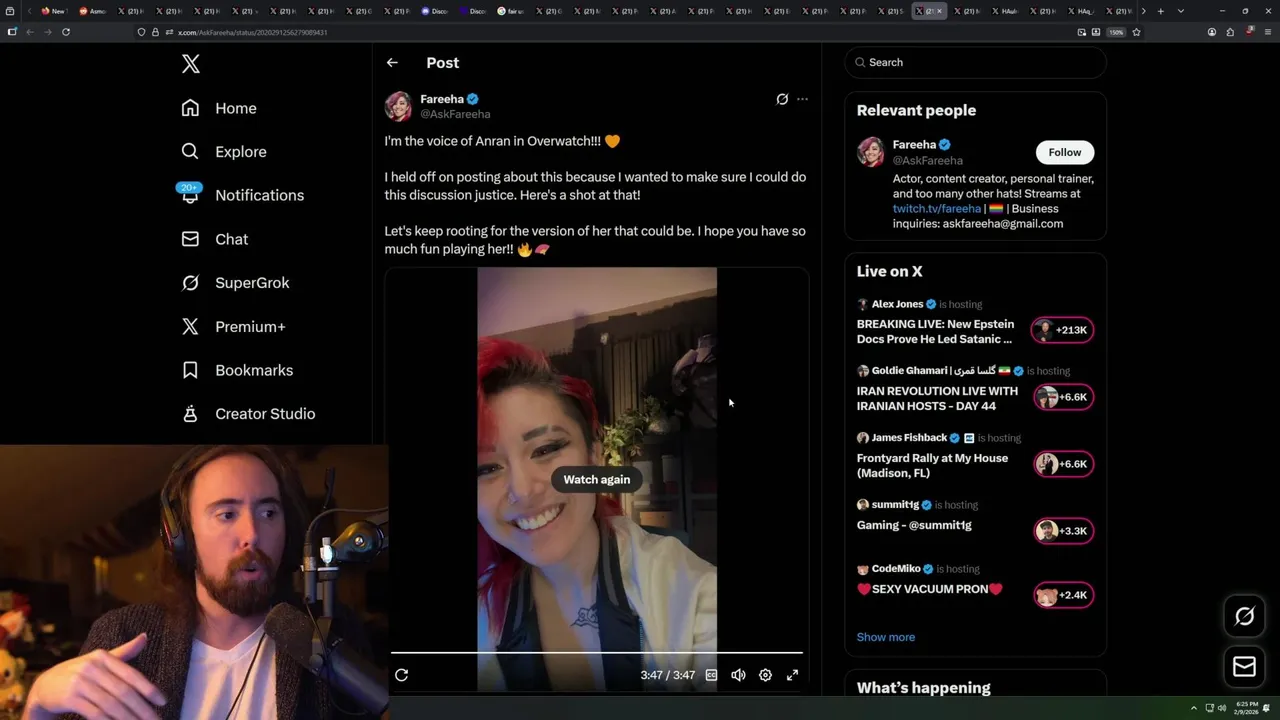The height and width of the screenshot is (720, 1280).
Task: Switch to the Asmon browser tab
Action: pos(92,11)
